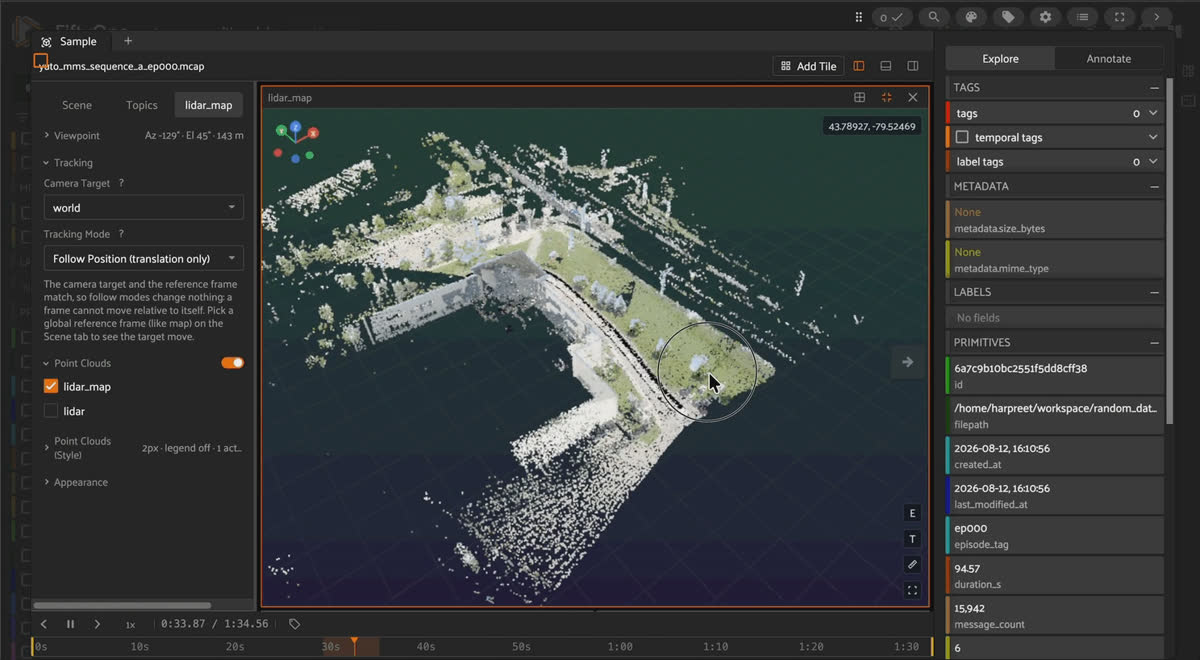Viewport: 1200px width, 660px height.
Task: Tick the temporal tags checkbox
Action: point(962,137)
